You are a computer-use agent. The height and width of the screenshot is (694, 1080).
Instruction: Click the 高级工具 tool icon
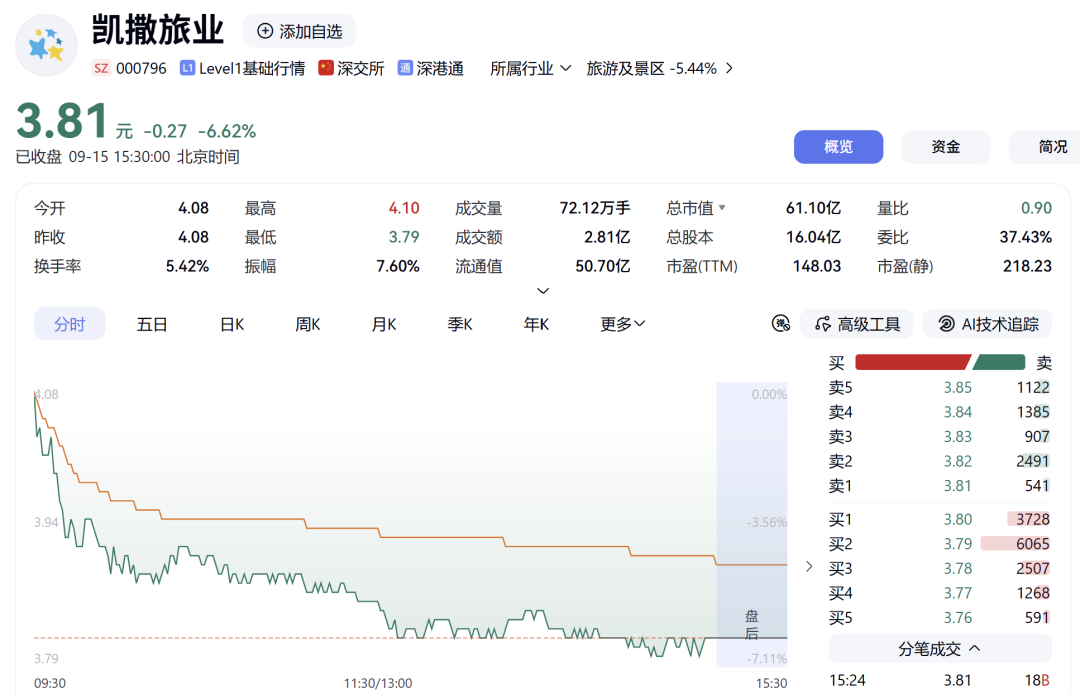(x=822, y=324)
